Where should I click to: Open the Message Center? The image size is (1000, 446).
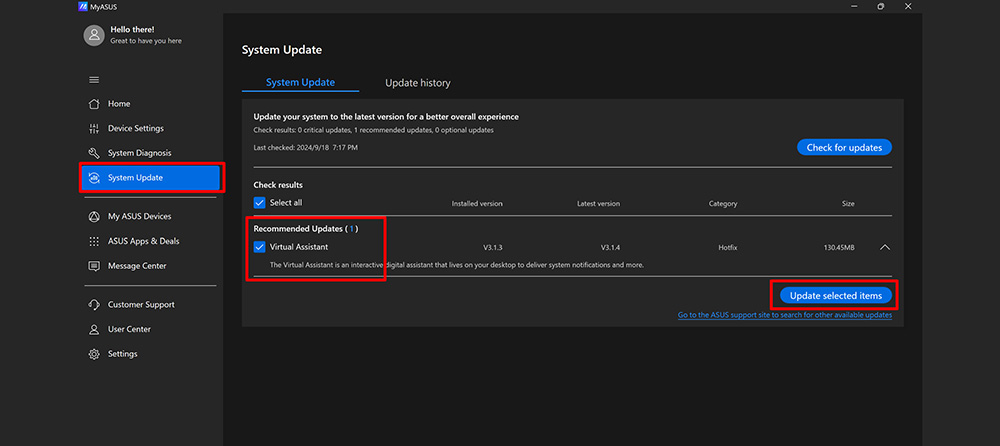[136, 265]
